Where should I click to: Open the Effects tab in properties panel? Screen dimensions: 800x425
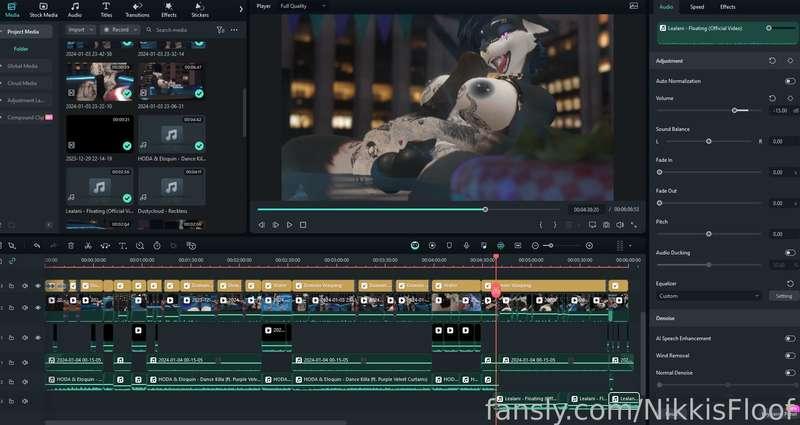(x=728, y=7)
